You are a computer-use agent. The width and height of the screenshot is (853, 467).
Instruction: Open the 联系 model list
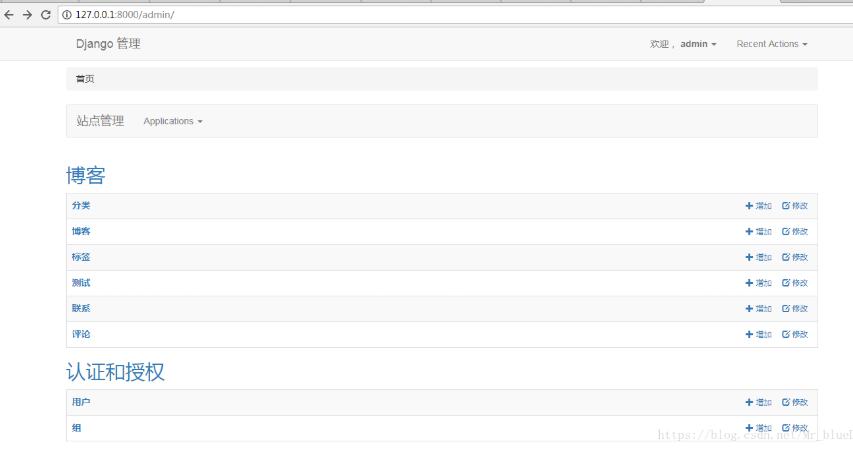(81, 308)
